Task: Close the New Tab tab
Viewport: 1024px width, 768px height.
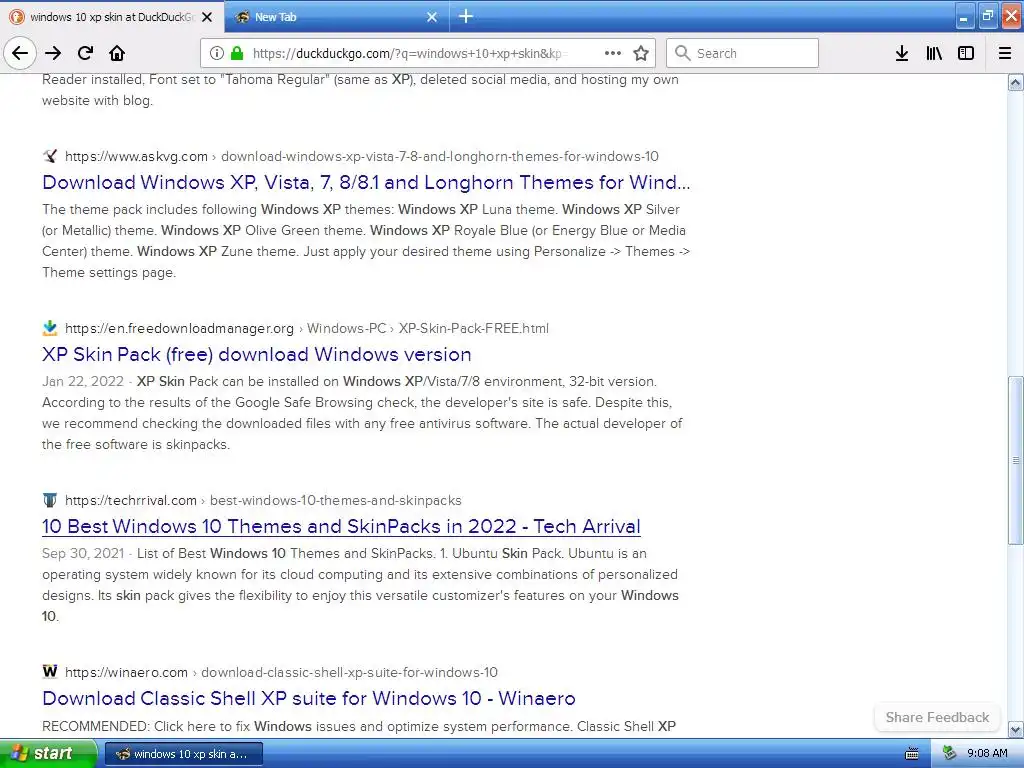Action: 432,17
